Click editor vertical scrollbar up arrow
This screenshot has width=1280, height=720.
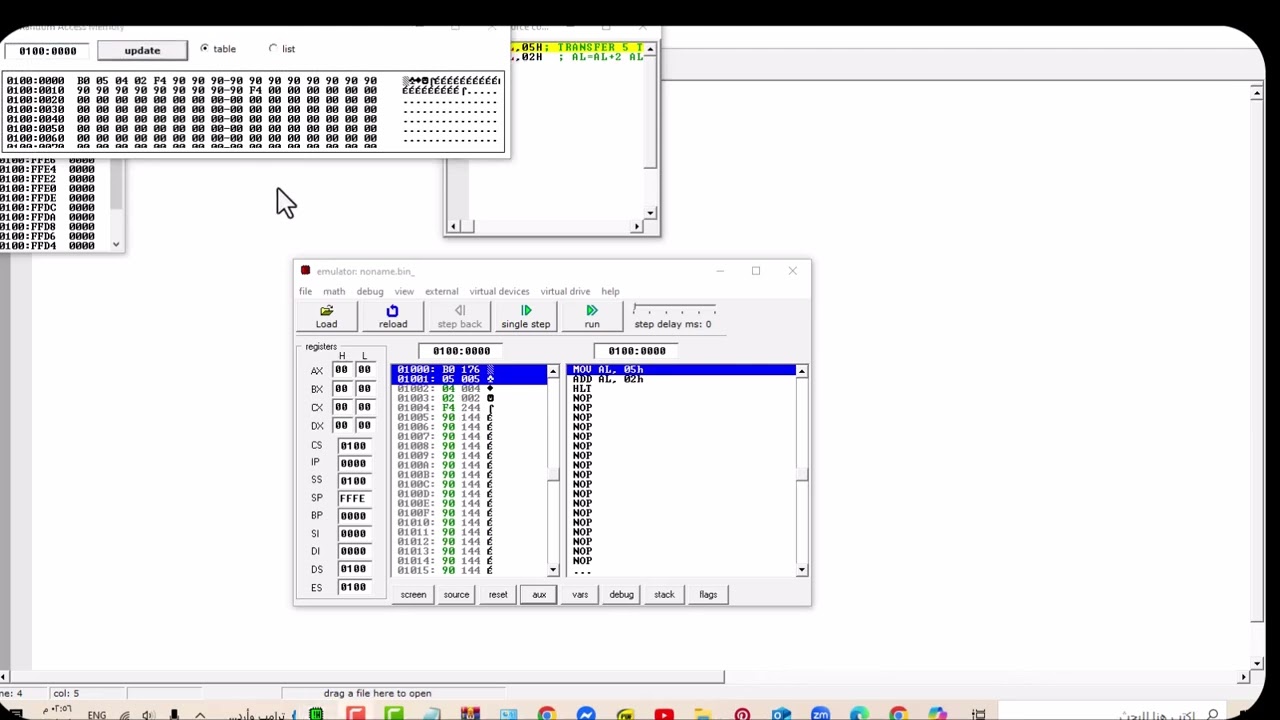[1257, 92]
